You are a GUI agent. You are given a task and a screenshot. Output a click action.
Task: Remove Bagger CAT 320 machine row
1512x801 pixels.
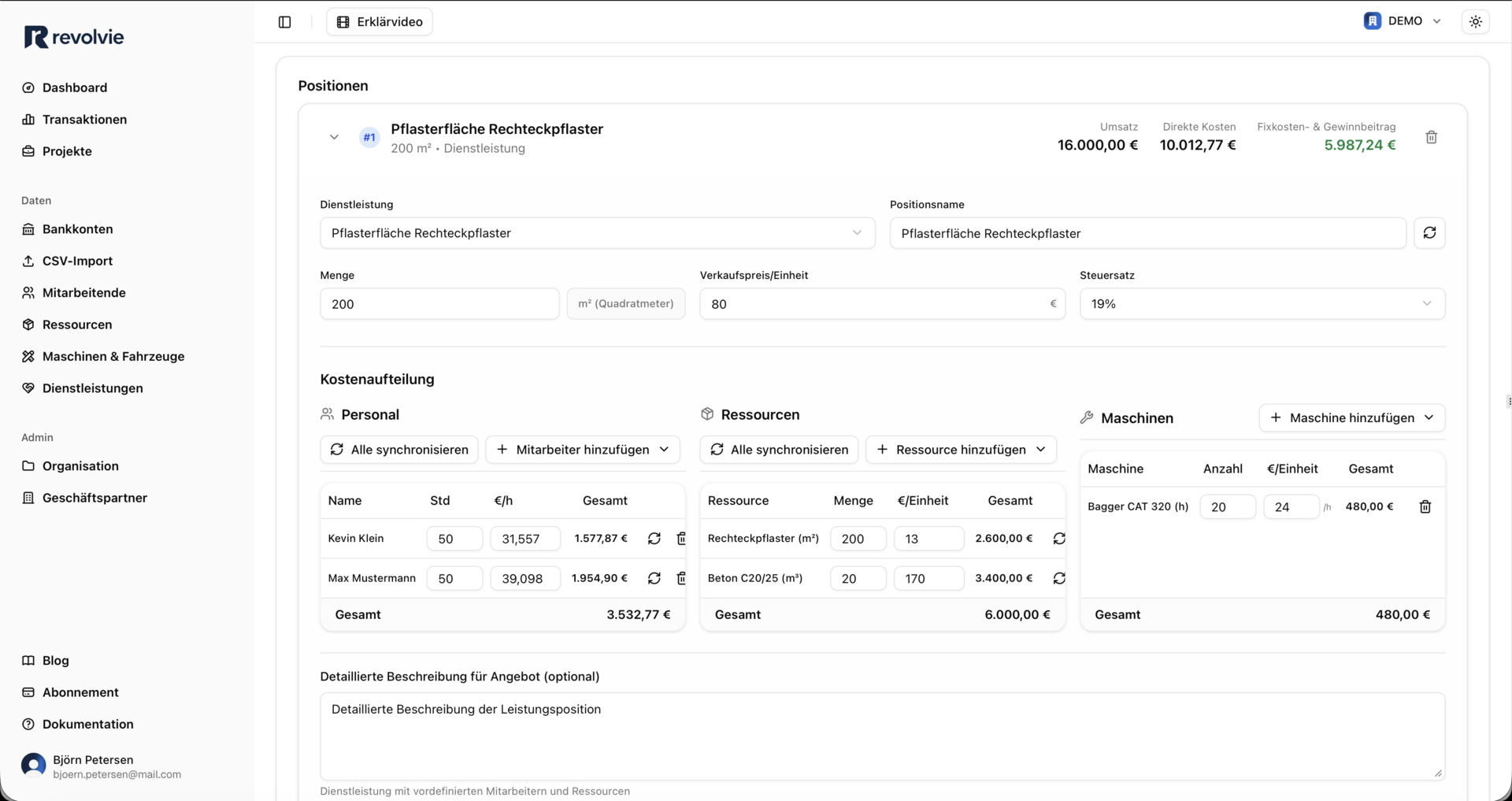1425,506
